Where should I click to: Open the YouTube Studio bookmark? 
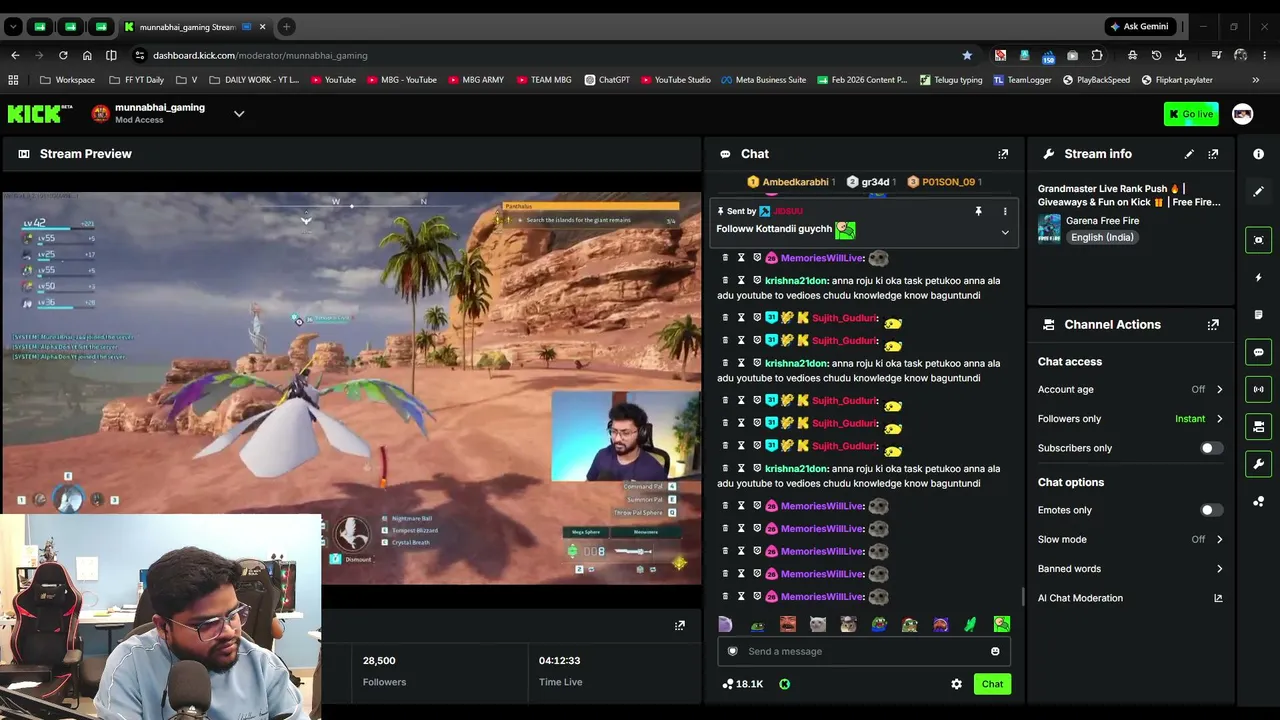(675, 80)
